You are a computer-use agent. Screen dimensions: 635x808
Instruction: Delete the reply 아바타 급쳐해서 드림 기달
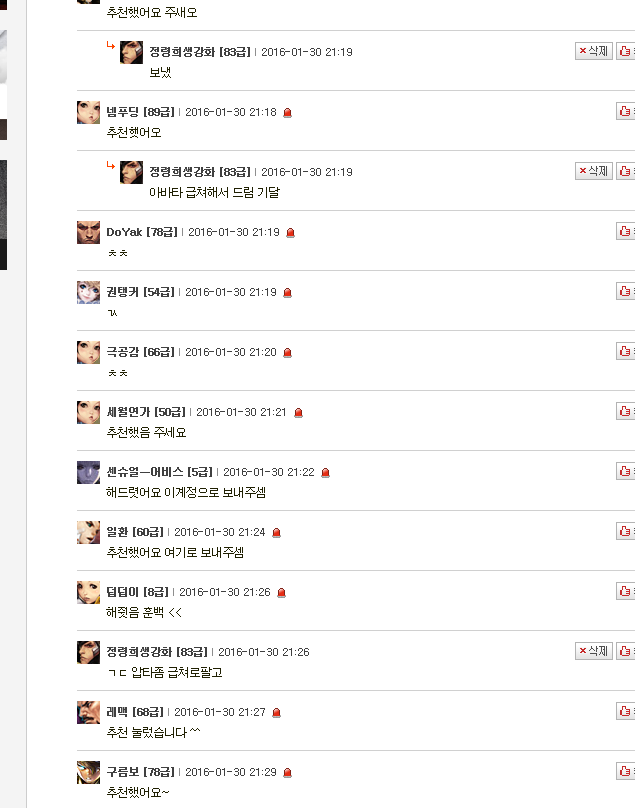594,171
